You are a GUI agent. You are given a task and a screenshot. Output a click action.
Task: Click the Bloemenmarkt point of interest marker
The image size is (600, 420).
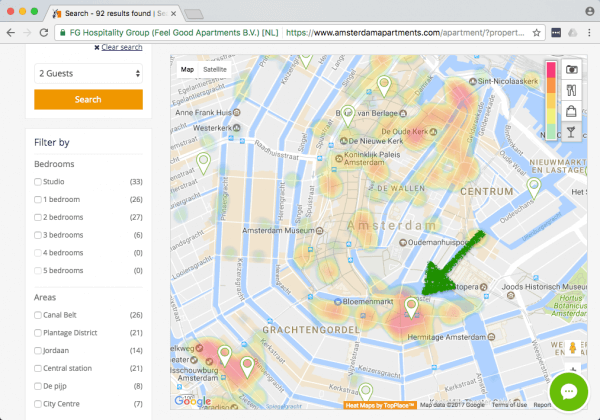point(338,302)
